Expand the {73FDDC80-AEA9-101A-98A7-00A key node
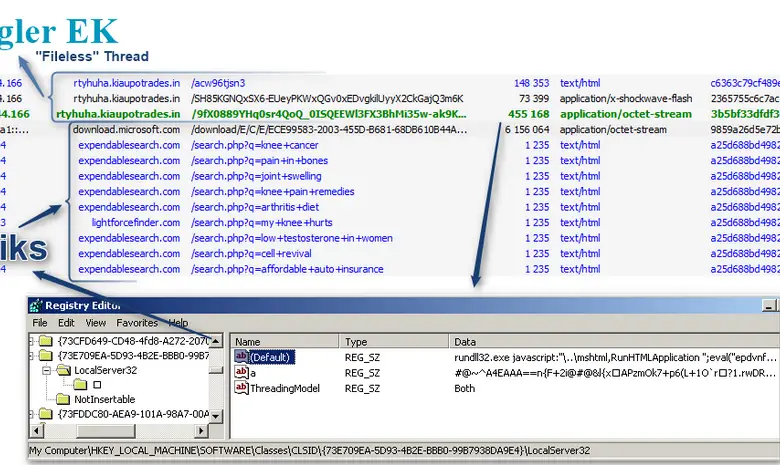780x465 pixels. [x=31, y=414]
